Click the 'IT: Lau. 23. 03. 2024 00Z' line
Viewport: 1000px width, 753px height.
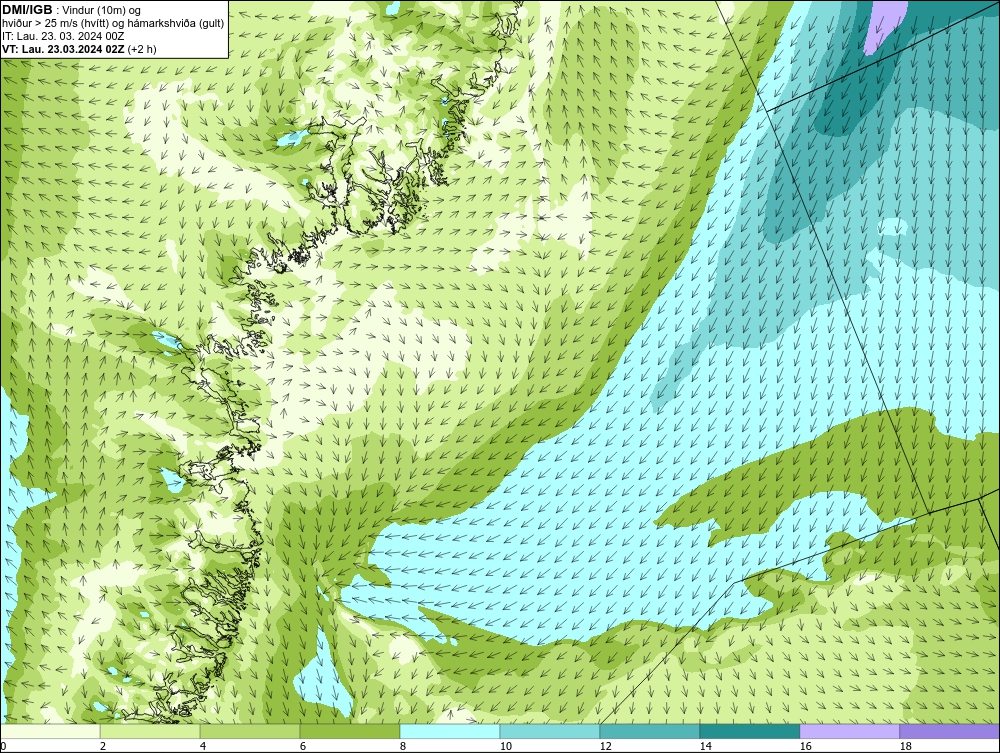tap(63, 36)
